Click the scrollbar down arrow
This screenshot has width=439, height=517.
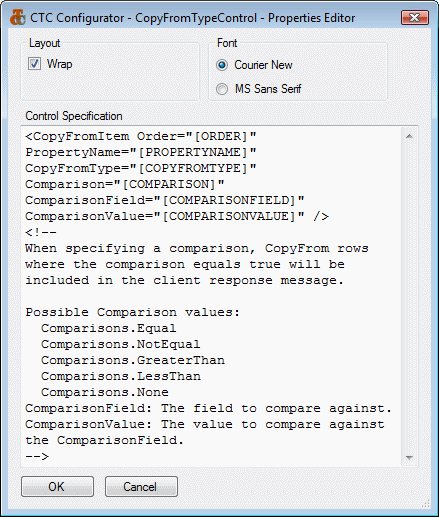coord(409,458)
